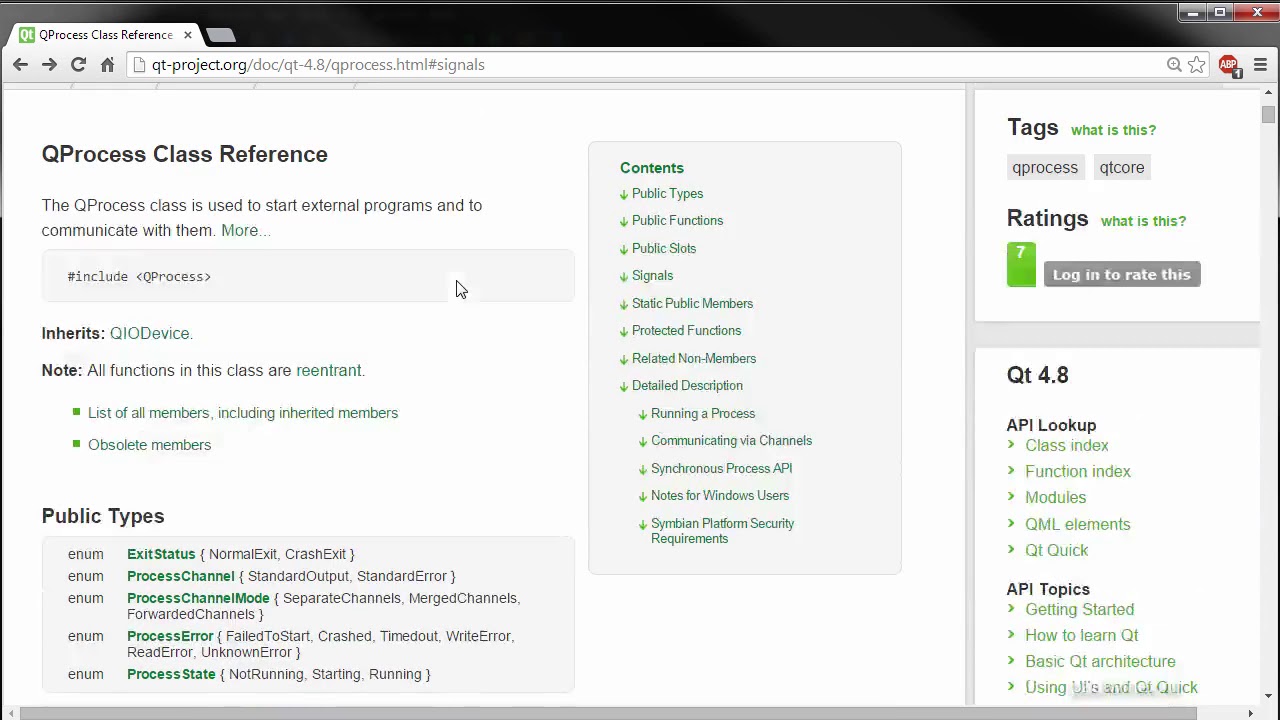Jump to Detailed Description in Contents
Image resolution: width=1280 pixels, height=720 pixels.
[x=687, y=386]
